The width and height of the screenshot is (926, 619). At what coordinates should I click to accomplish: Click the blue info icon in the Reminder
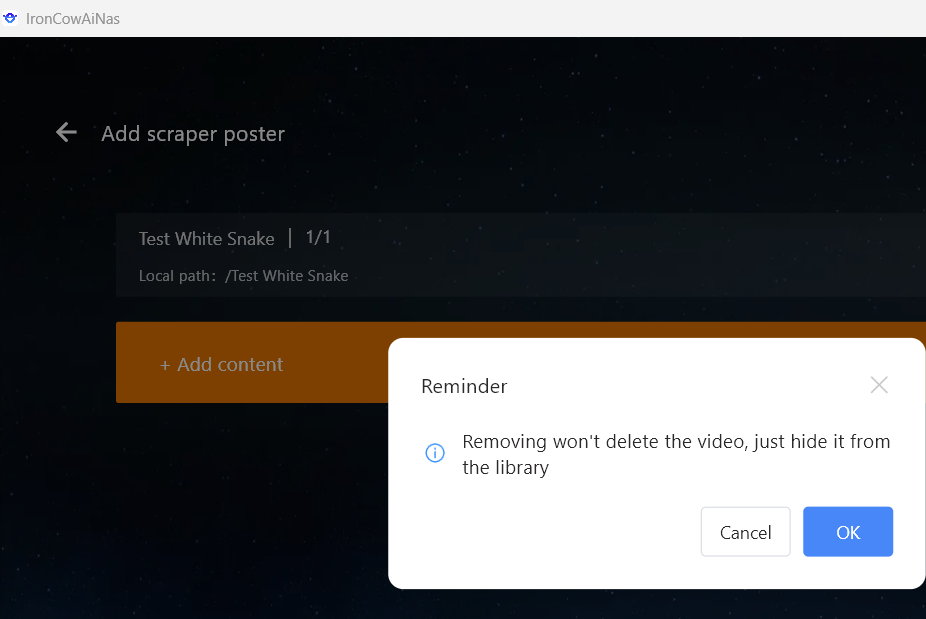tap(435, 453)
